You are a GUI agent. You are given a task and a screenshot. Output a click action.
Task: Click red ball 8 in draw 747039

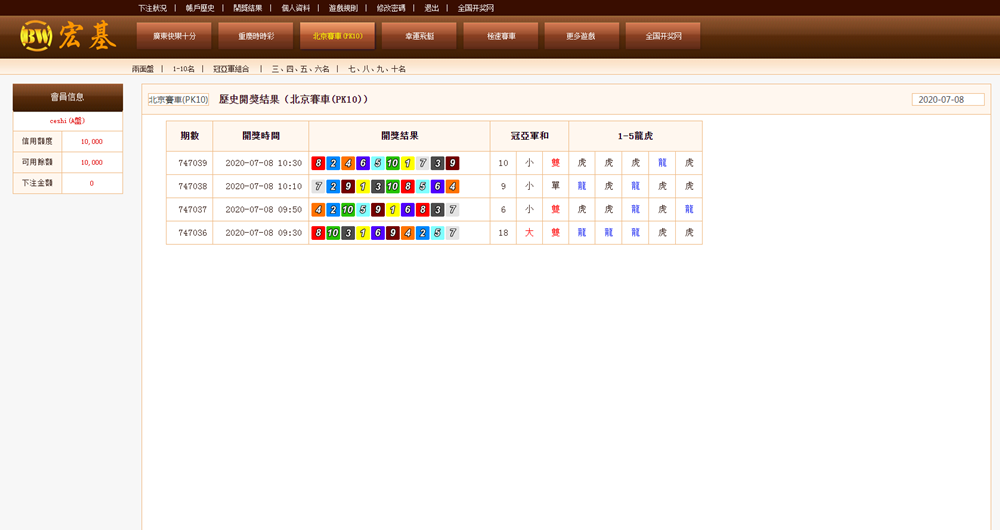pyautogui.click(x=318, y=163)
